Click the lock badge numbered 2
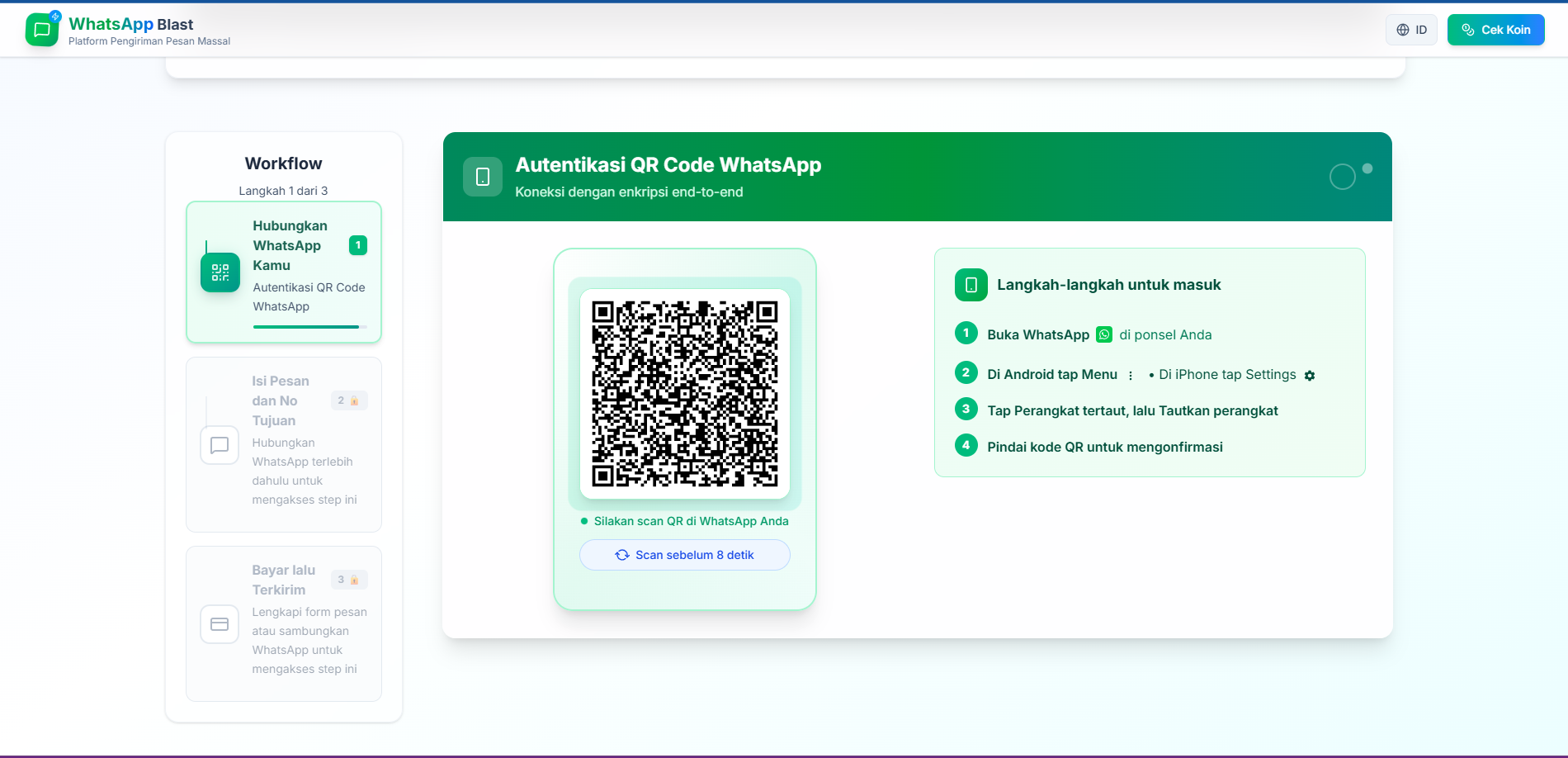Image resolution: width=1568 pixels, height=758 pixels. (x=349, y=400)
